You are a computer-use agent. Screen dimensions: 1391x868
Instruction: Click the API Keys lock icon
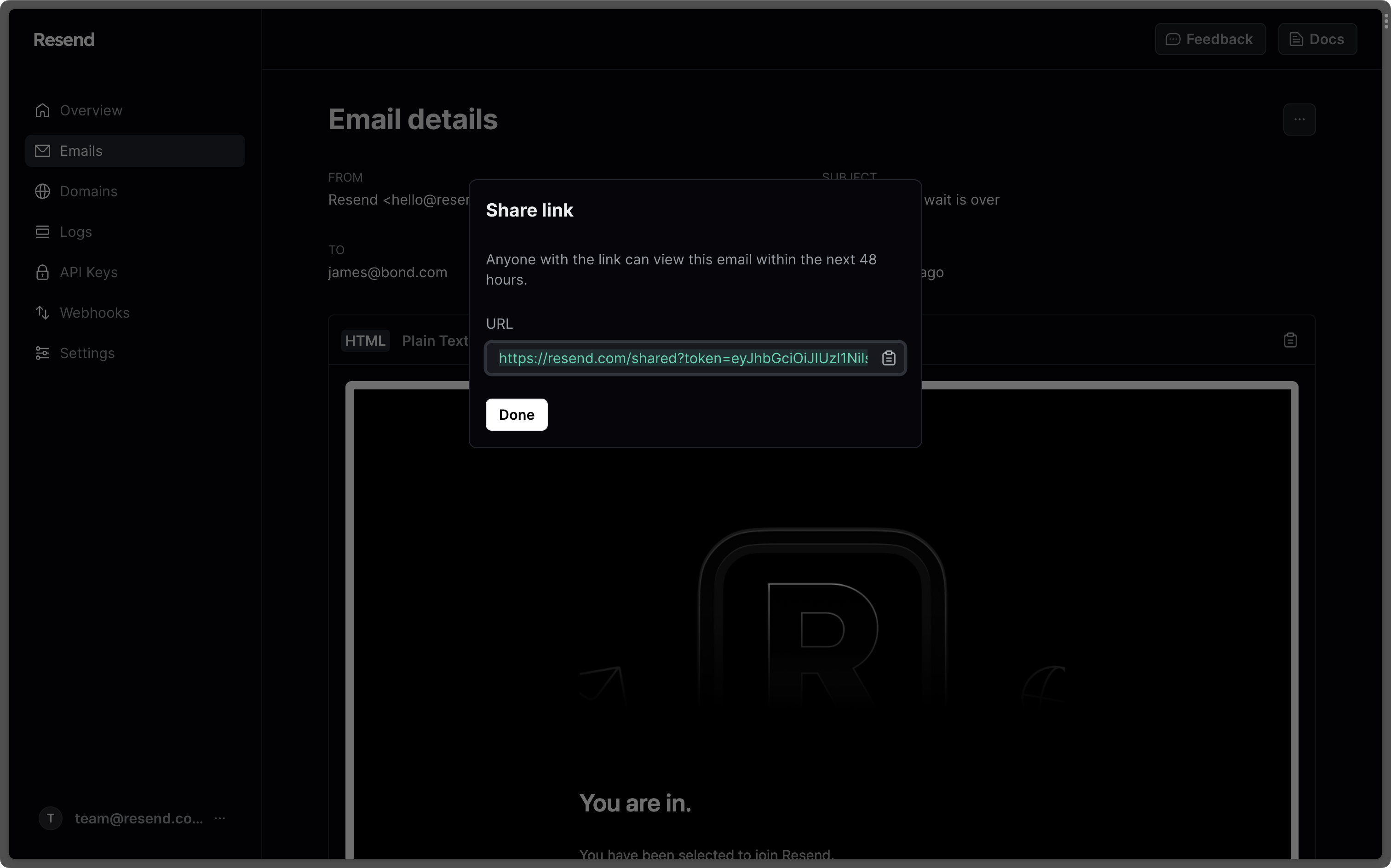(42, 272)
